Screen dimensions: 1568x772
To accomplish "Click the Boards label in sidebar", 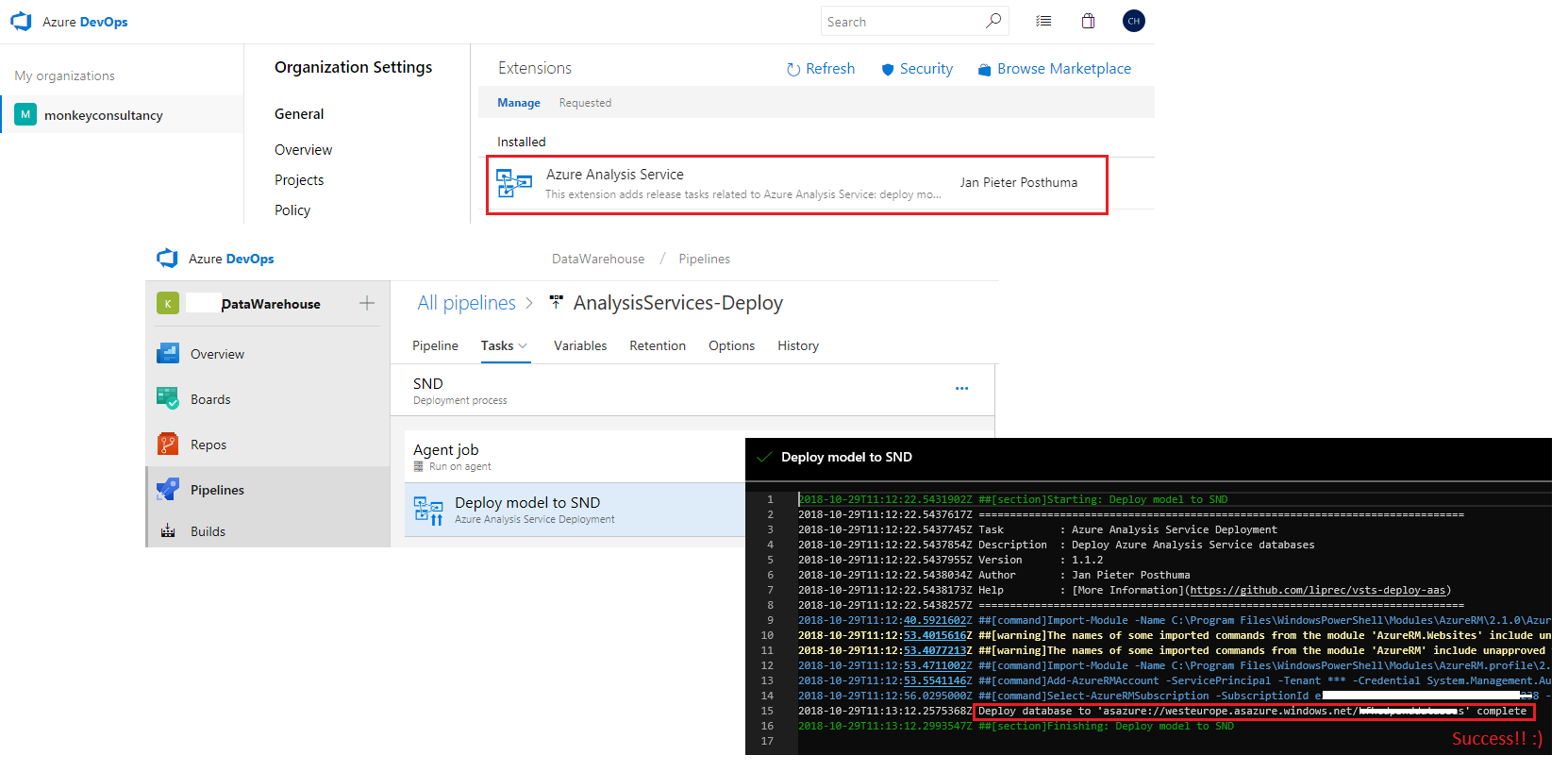I will coord(210,399).
